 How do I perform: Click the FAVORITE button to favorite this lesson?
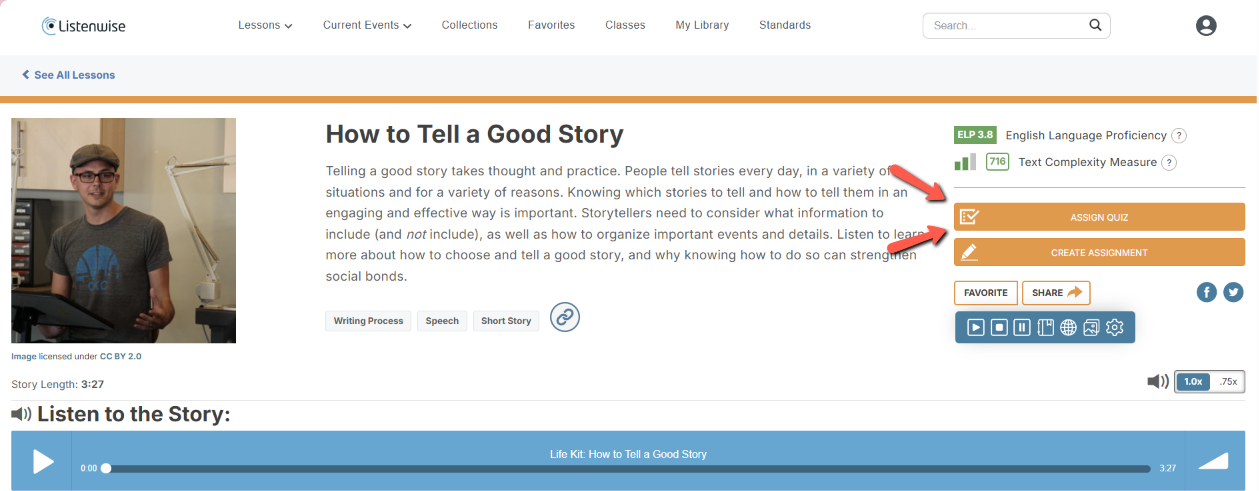[x=985, y=293]
